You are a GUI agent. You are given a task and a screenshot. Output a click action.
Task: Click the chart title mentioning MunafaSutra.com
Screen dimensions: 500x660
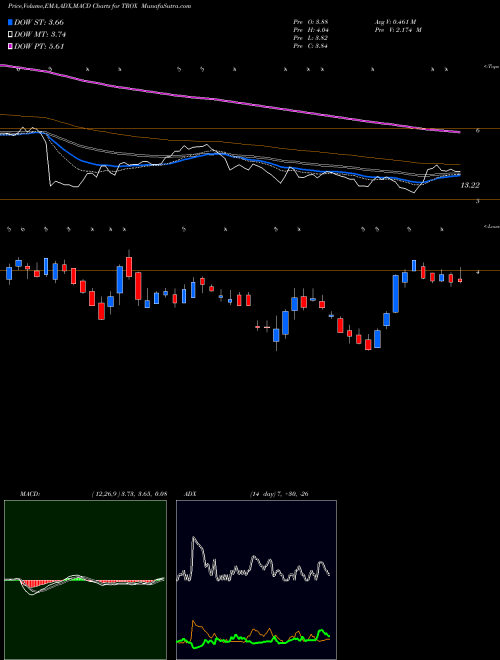coord(99,6)
